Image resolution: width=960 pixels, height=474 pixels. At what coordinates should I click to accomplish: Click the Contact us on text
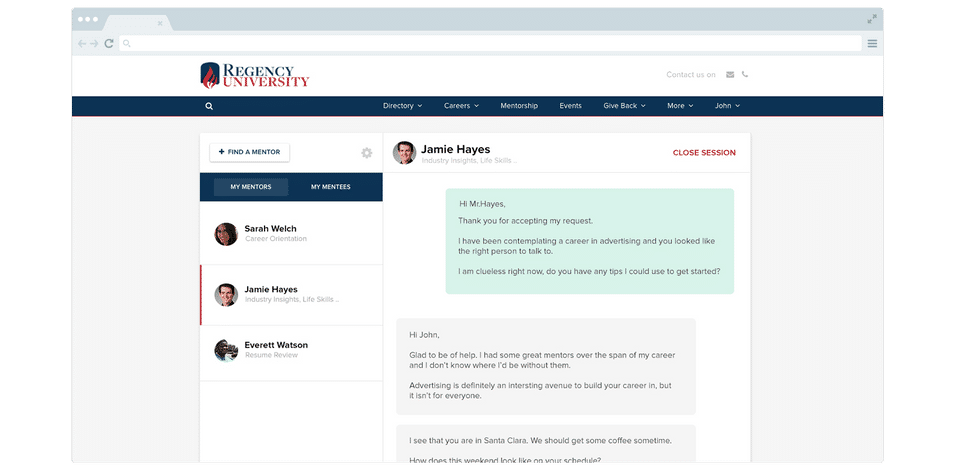691,75
